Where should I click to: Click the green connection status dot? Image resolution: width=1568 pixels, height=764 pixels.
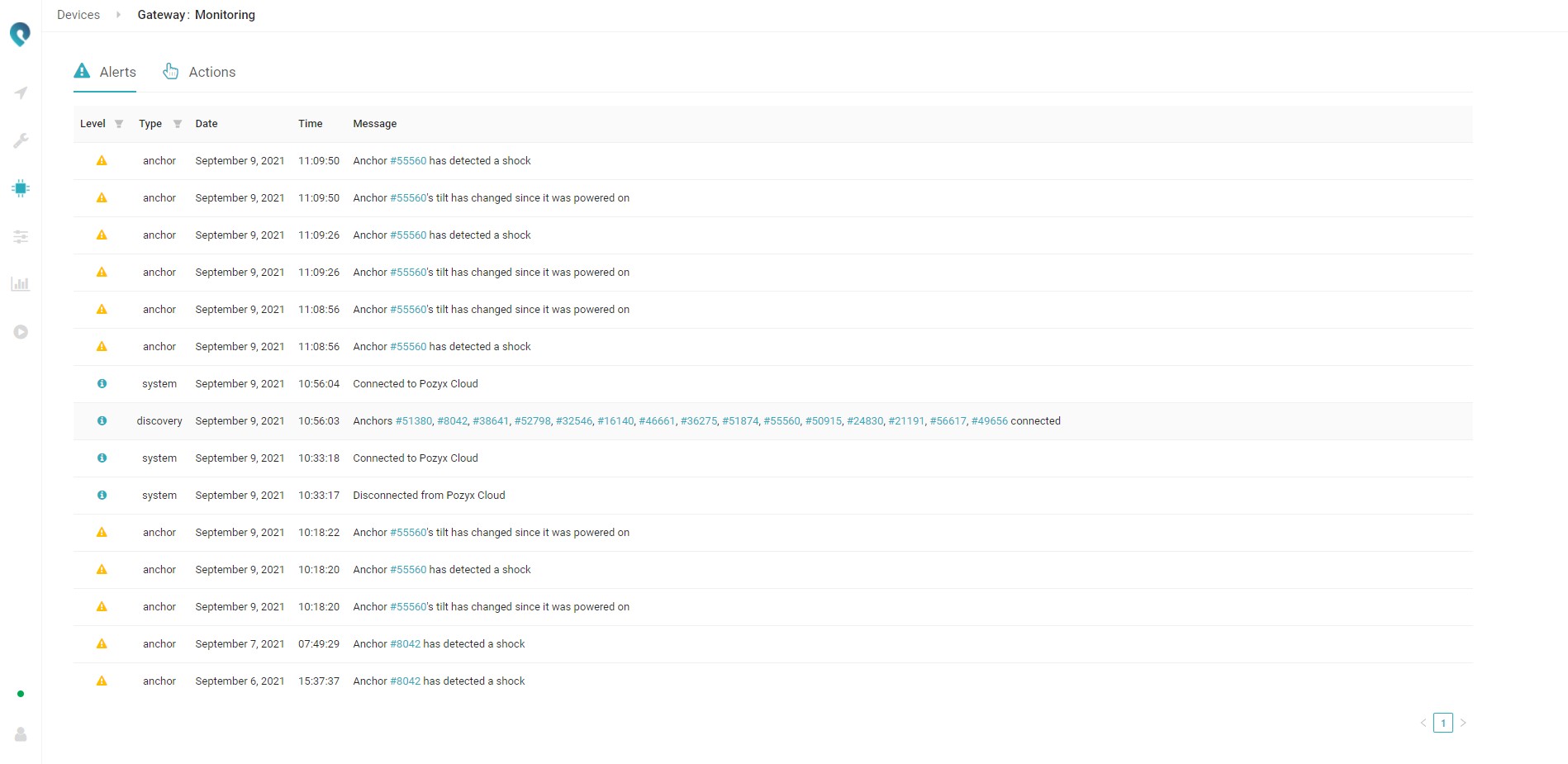point(21,694)
